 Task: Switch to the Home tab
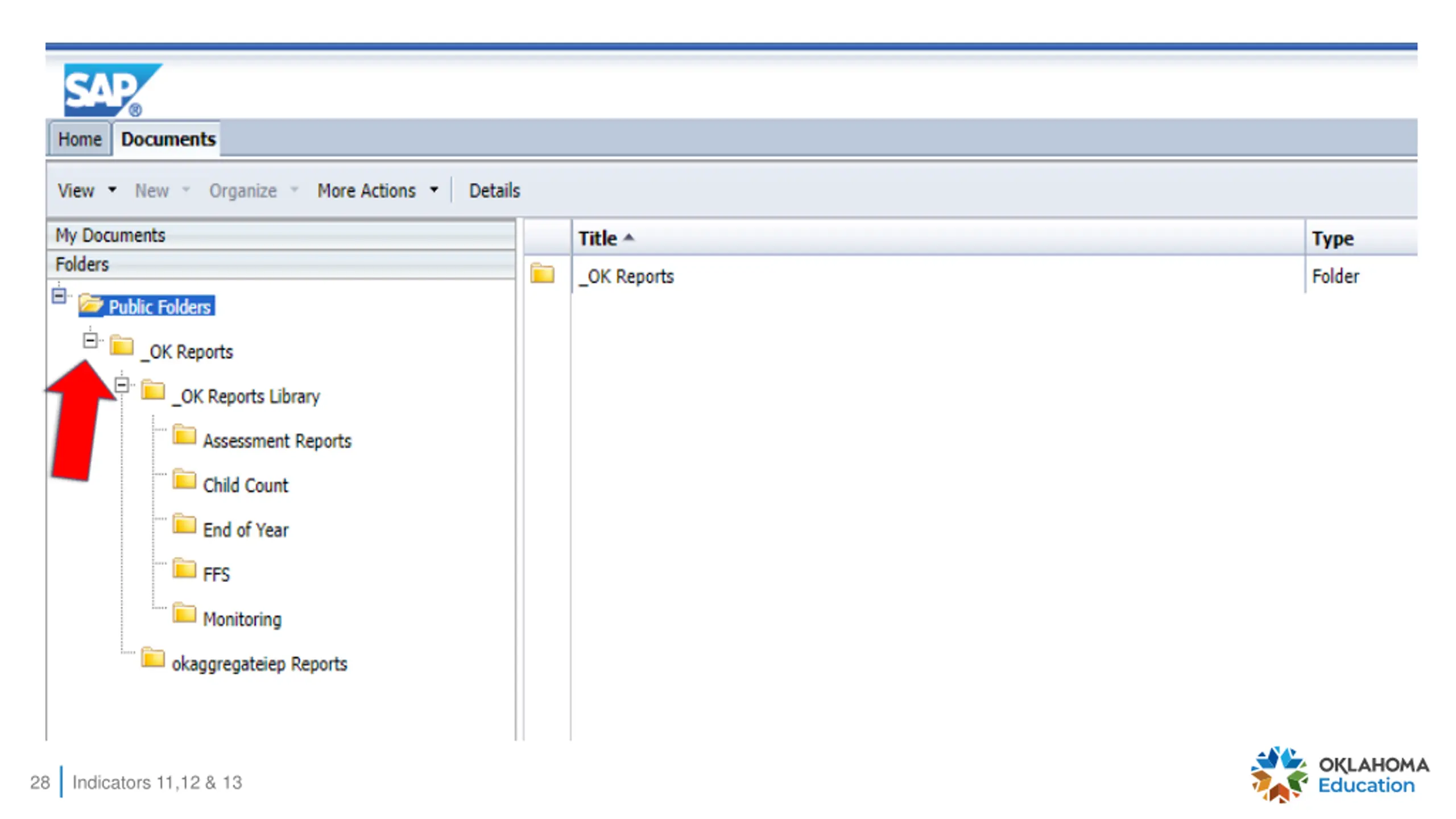80,139
